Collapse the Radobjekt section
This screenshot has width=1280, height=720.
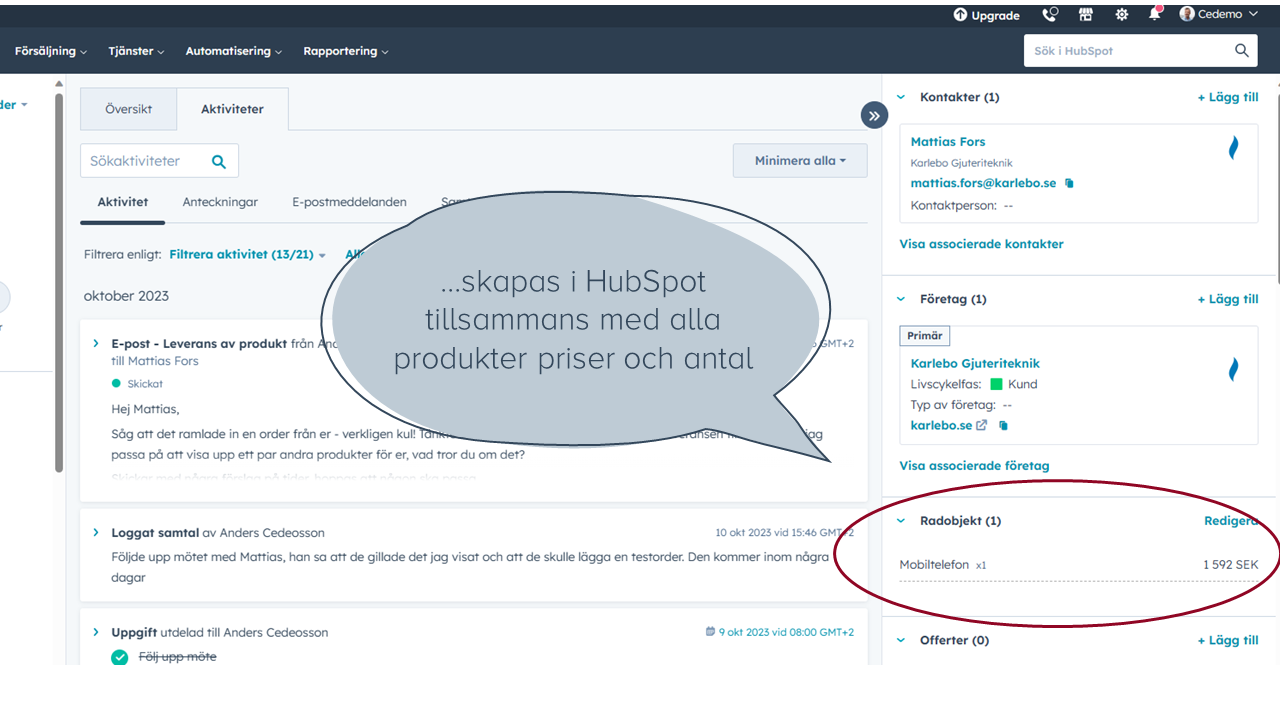(901, 521)
